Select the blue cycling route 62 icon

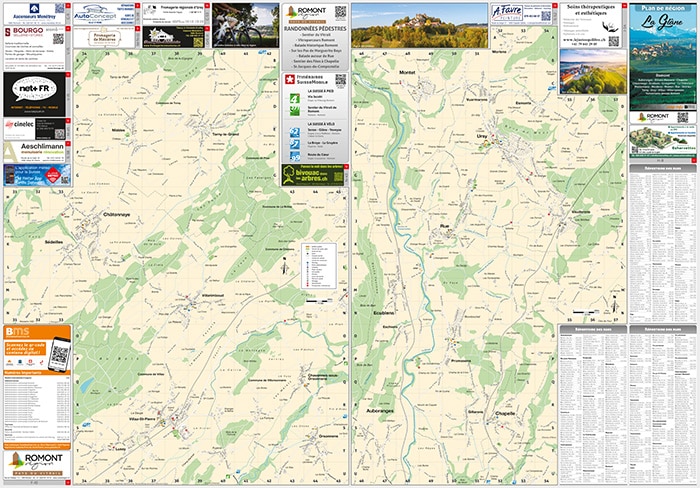pos(295,132)
